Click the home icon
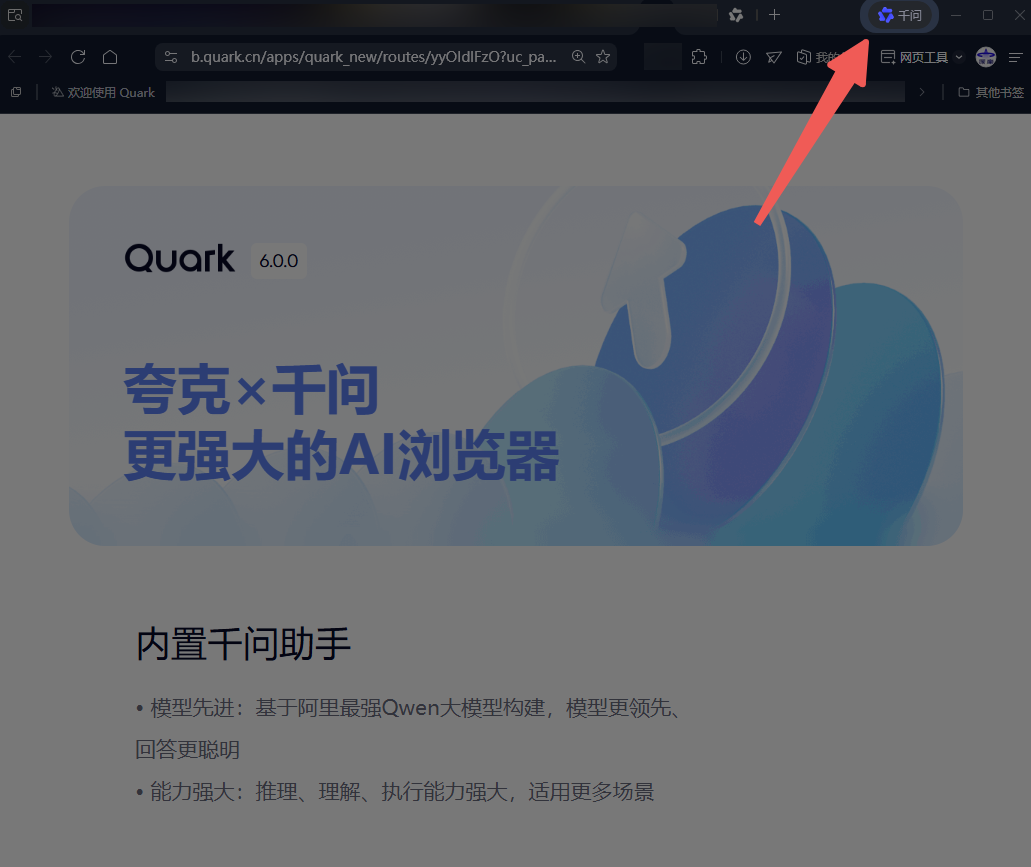The width and height of the screenshot is (1031, 867). tap(110, 57)
